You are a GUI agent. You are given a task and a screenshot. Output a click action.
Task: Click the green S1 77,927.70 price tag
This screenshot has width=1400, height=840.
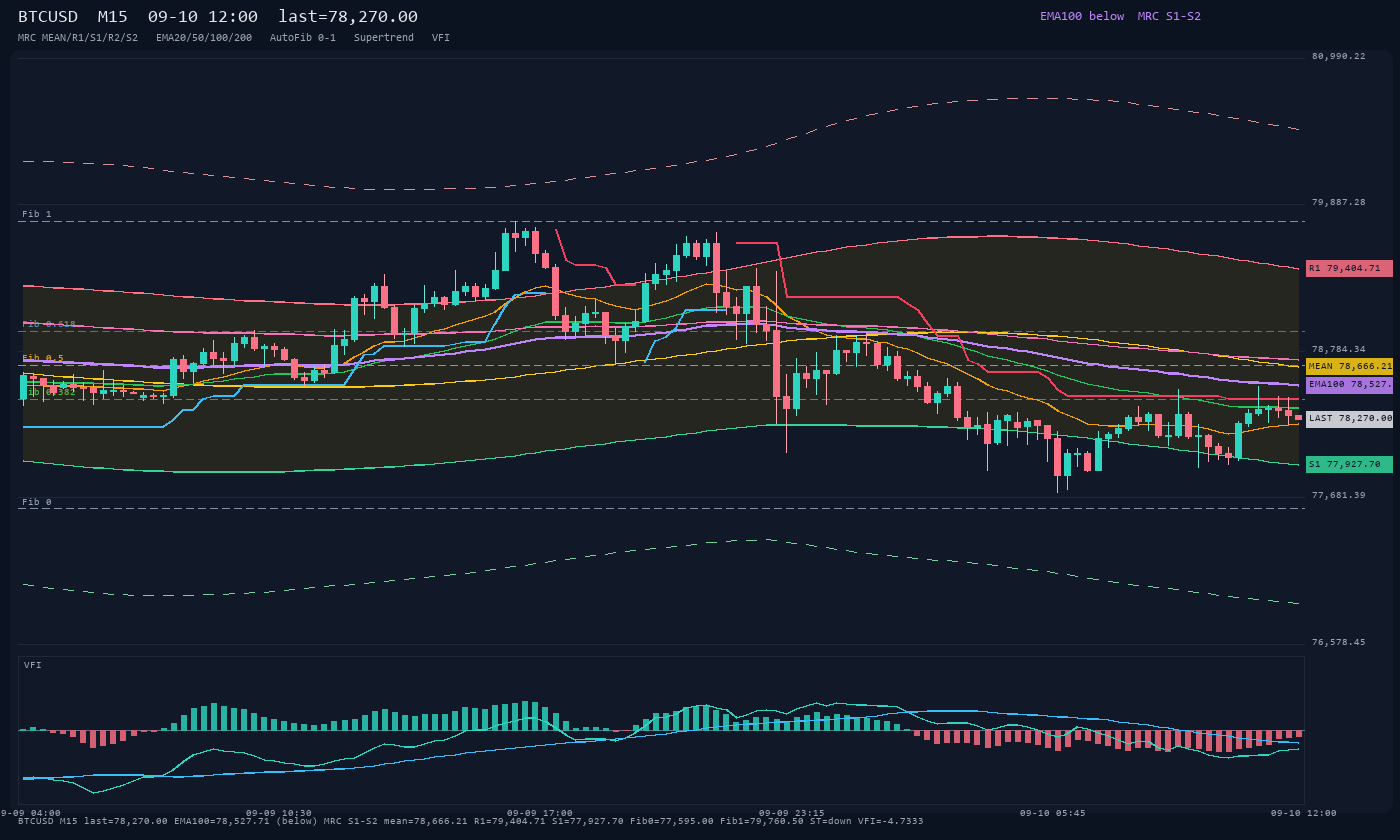(1349, 464)
